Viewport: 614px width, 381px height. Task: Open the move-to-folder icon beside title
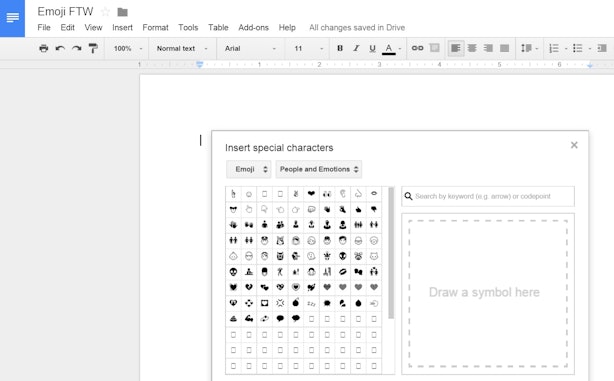pos(123,12)
